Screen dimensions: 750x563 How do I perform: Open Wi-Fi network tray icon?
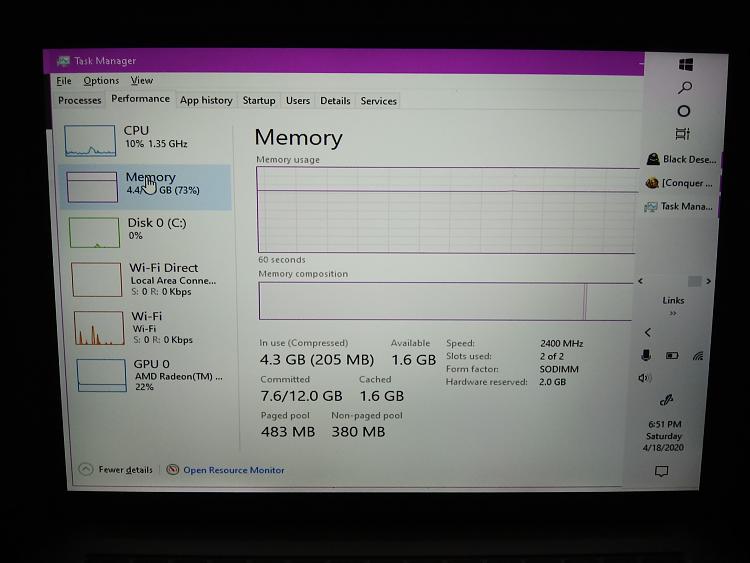(x=698, y=355)
